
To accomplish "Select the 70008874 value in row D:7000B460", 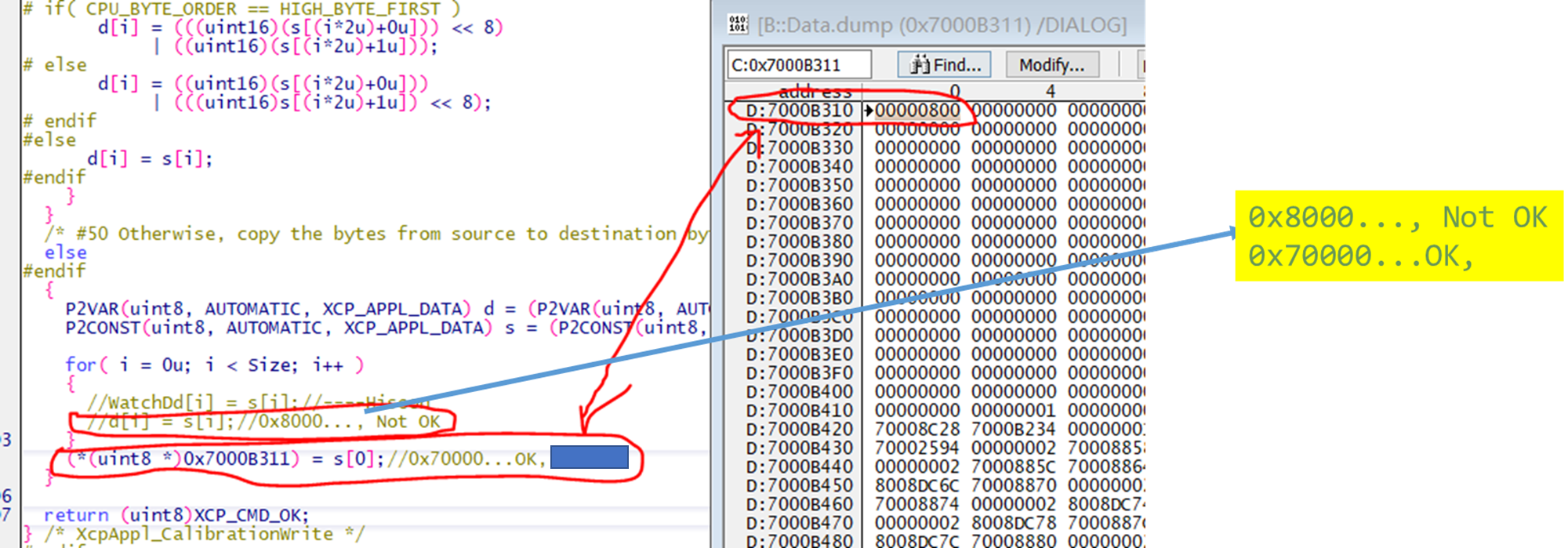I will tap(916, 505).
